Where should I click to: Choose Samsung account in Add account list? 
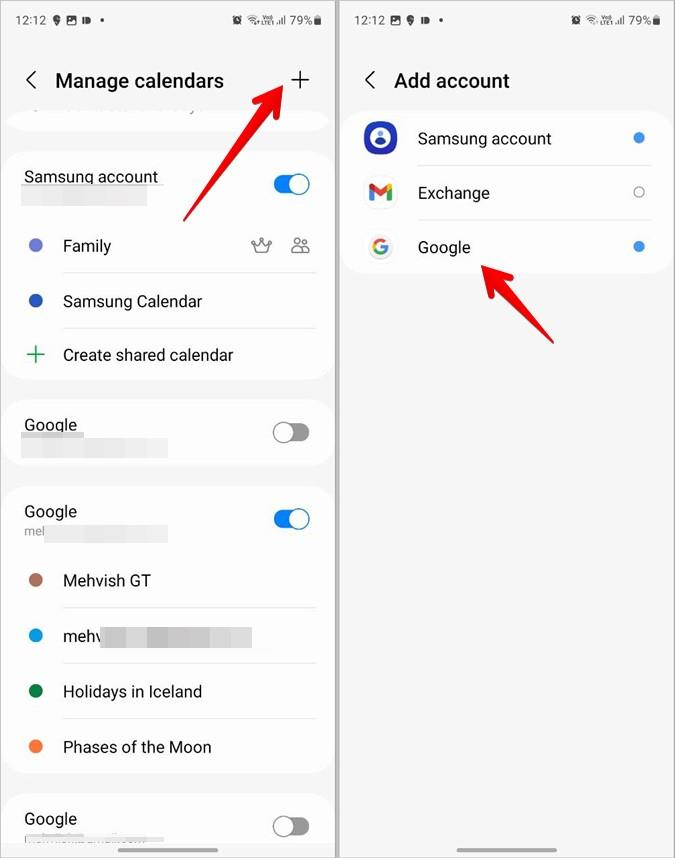click(x=507, y=138)
